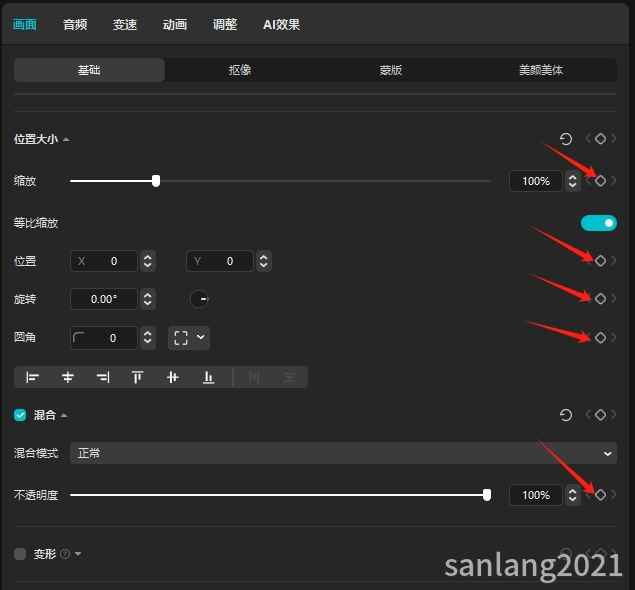Align top icon in alignment bar

click(138, 377)
